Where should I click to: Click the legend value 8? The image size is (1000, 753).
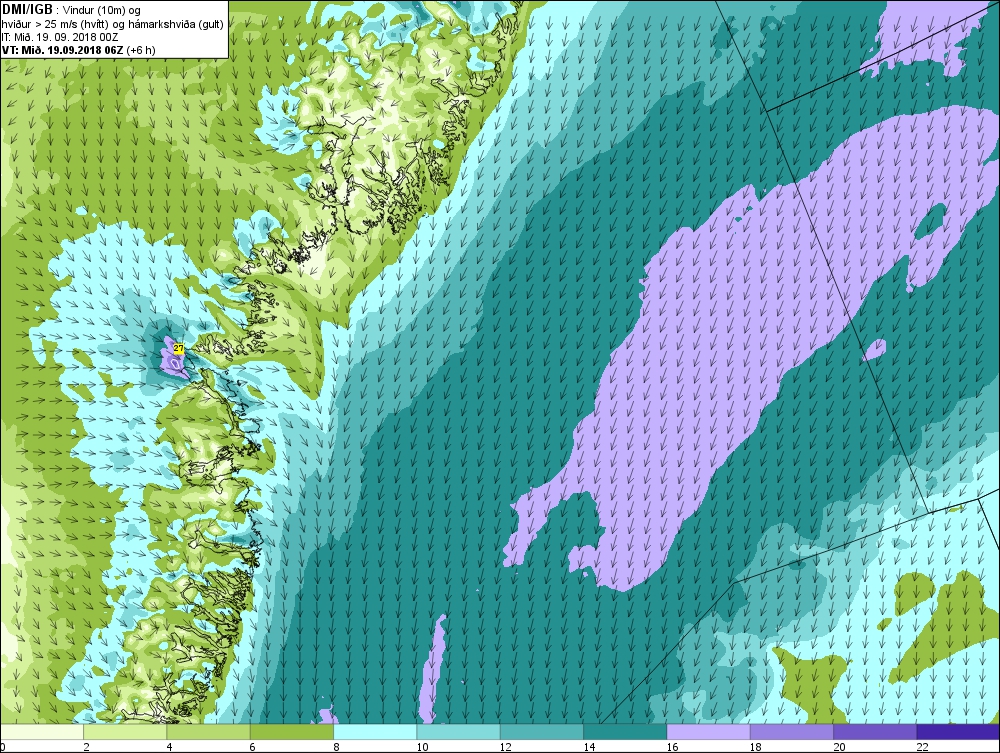[336, 747]
